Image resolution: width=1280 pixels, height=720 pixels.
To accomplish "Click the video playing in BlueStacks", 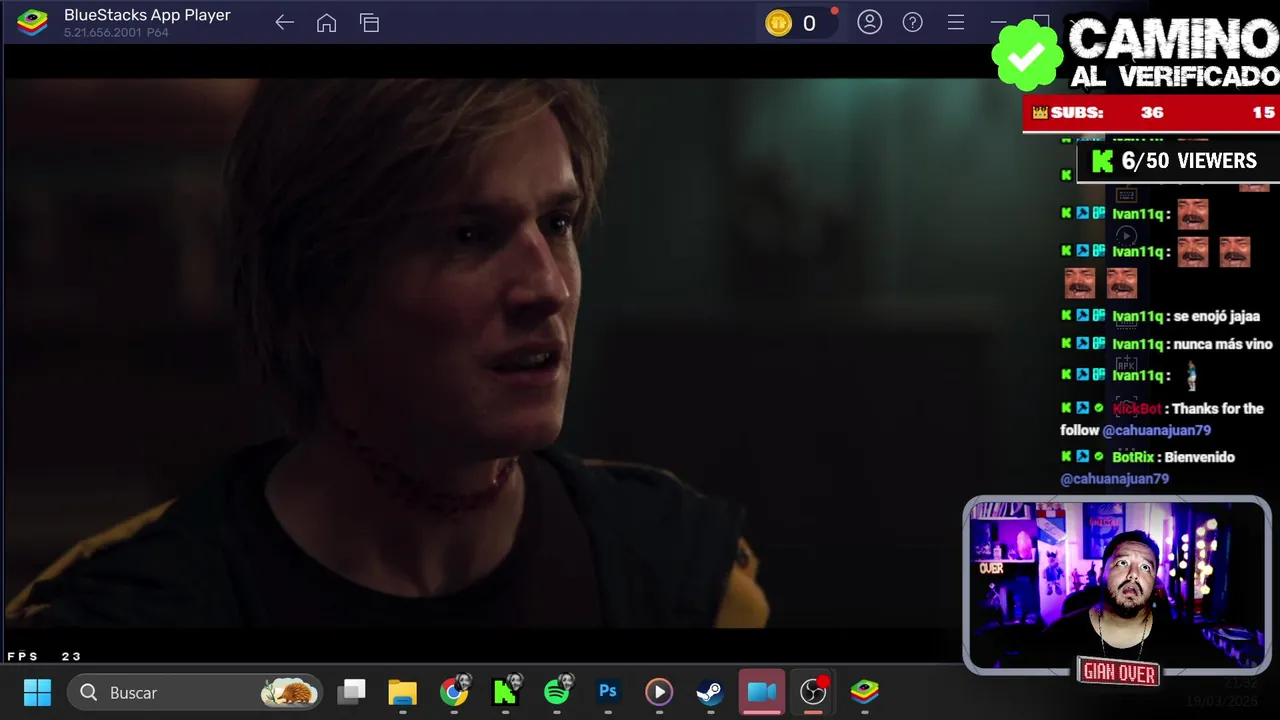I will click(505, 353).
